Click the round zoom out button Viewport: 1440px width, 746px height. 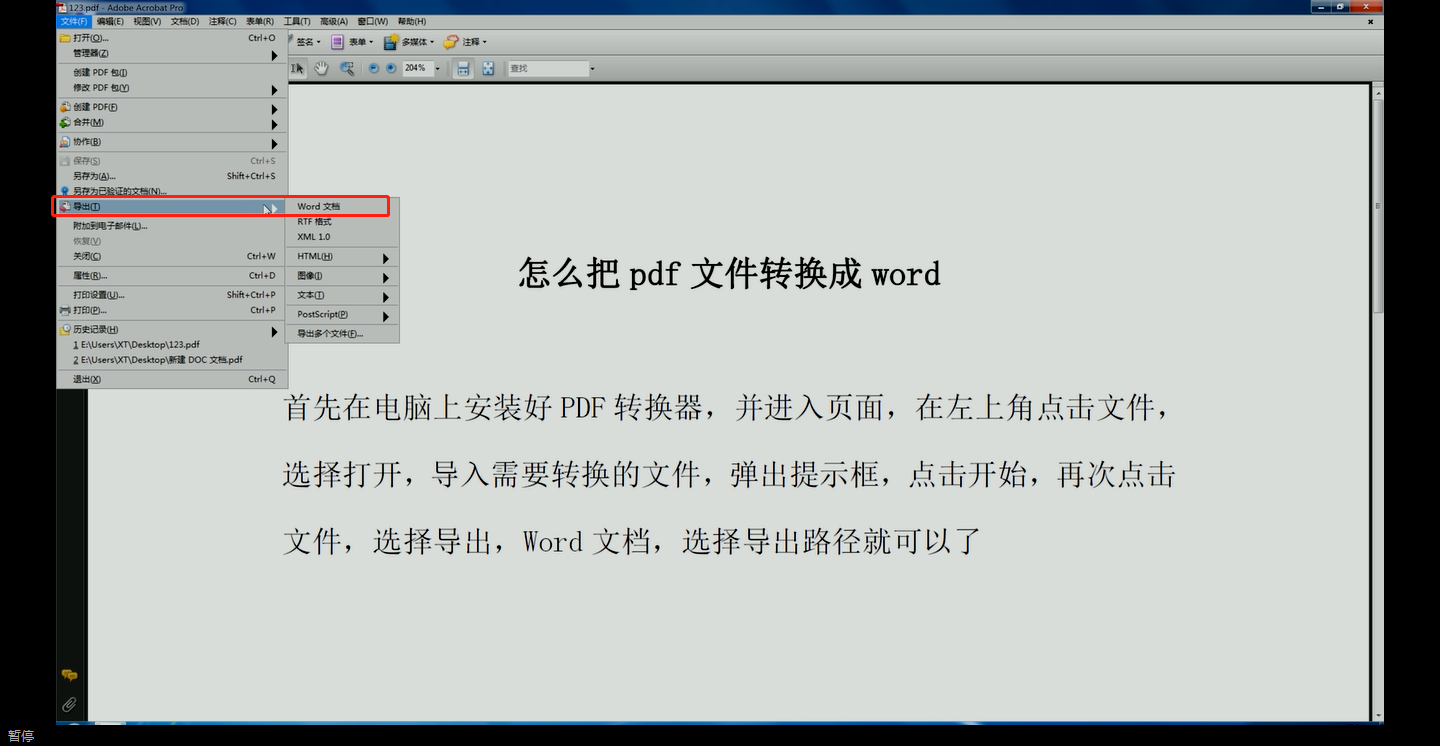click(374, 68)
